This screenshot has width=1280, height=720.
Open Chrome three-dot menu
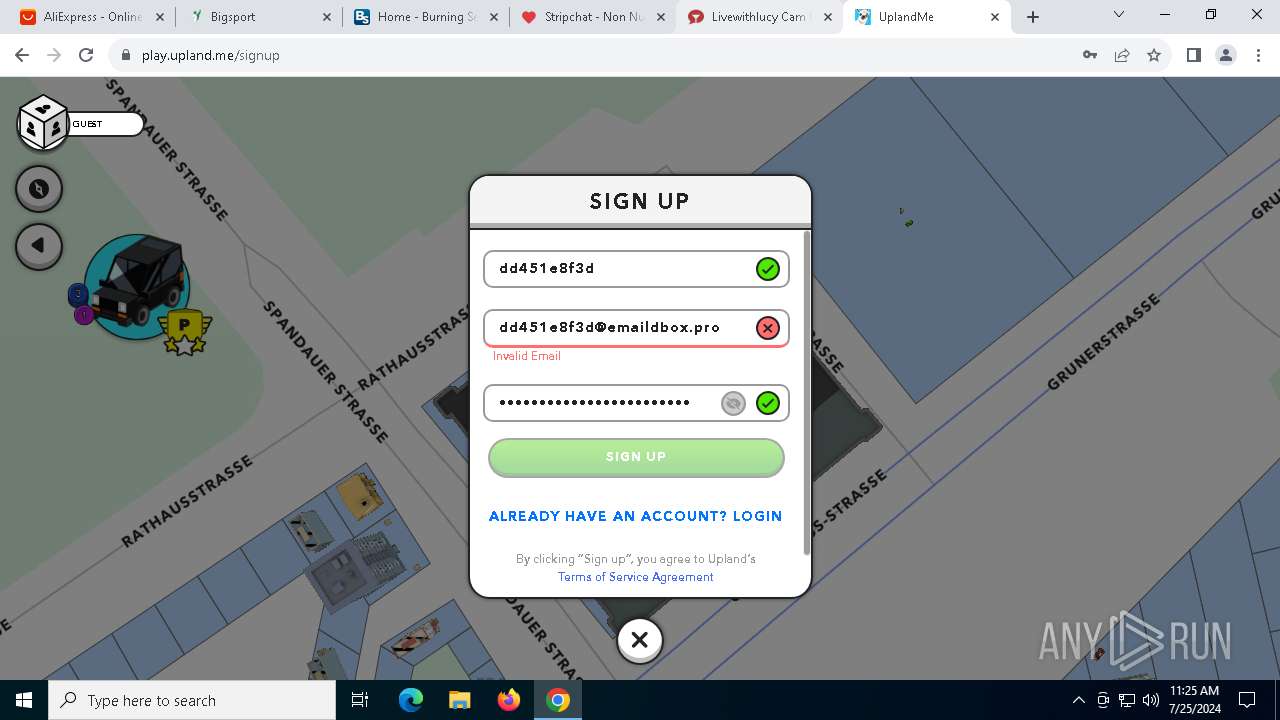pos(1257,55)
